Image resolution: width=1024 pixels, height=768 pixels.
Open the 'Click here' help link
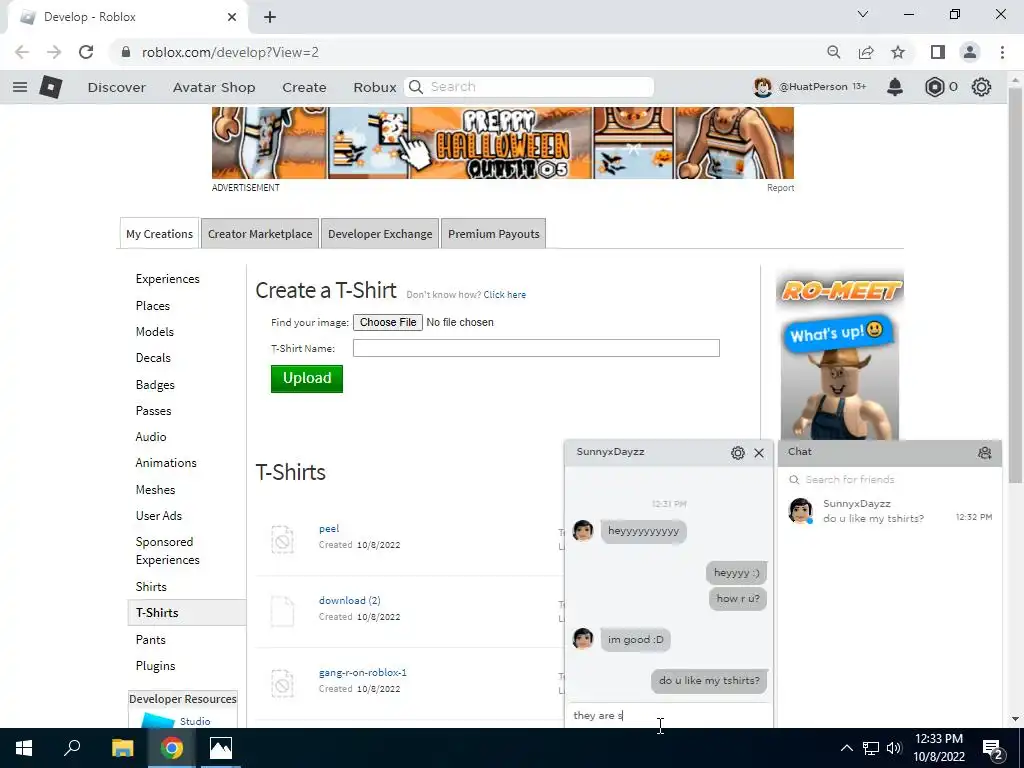[505, 295]
